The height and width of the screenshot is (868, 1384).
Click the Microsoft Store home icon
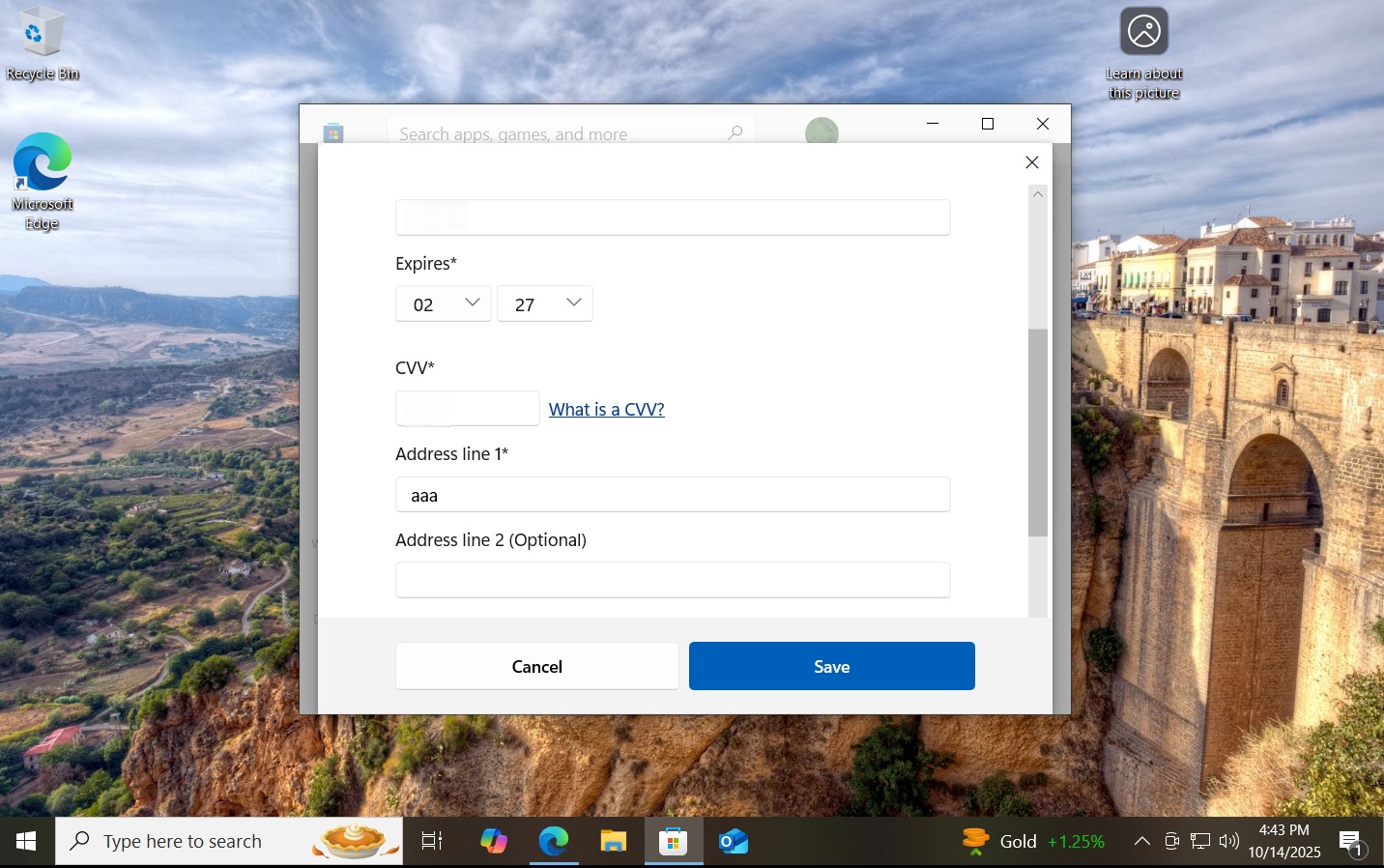tap(333, 132)
